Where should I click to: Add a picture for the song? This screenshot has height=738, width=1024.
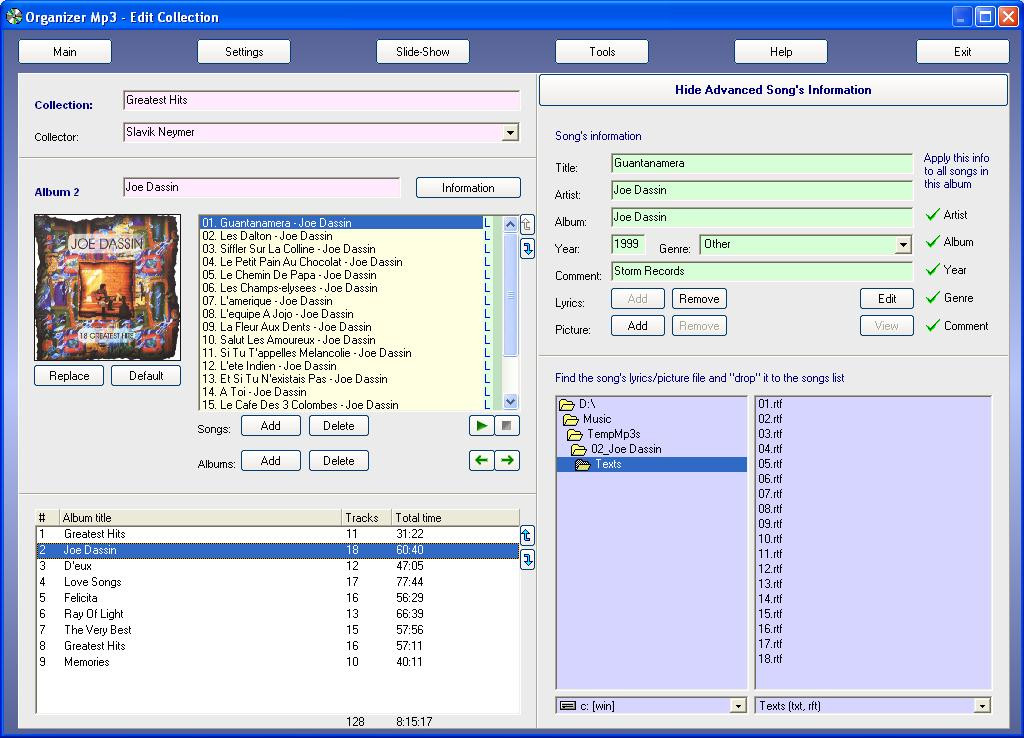coord(637,325)
